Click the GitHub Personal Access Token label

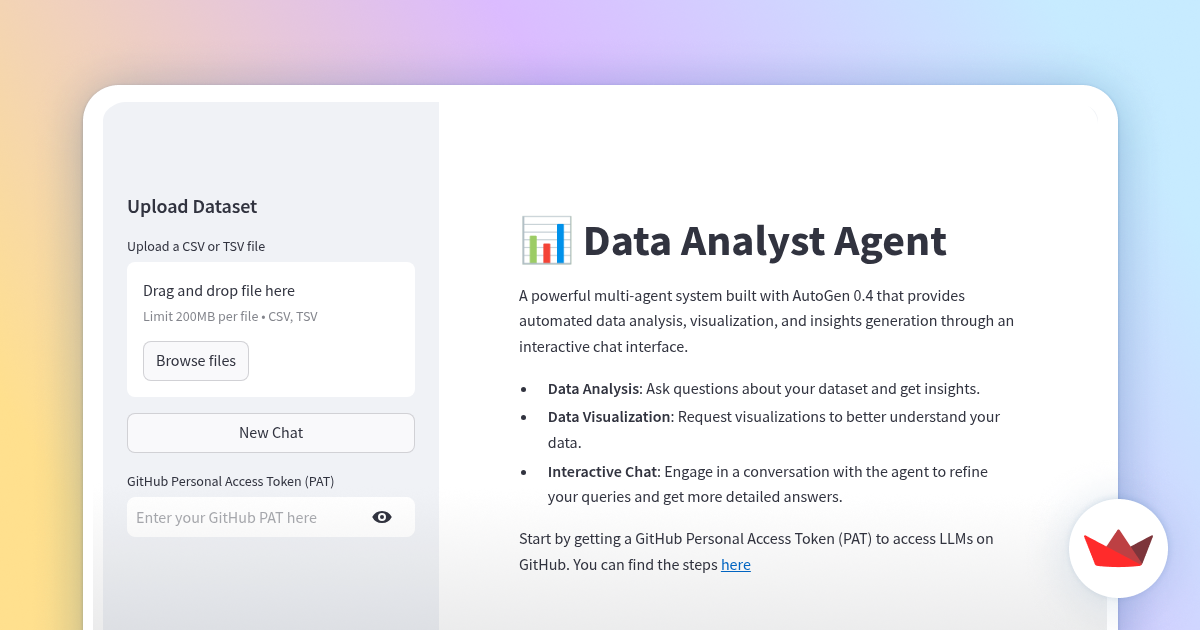(x=231, y=481)
